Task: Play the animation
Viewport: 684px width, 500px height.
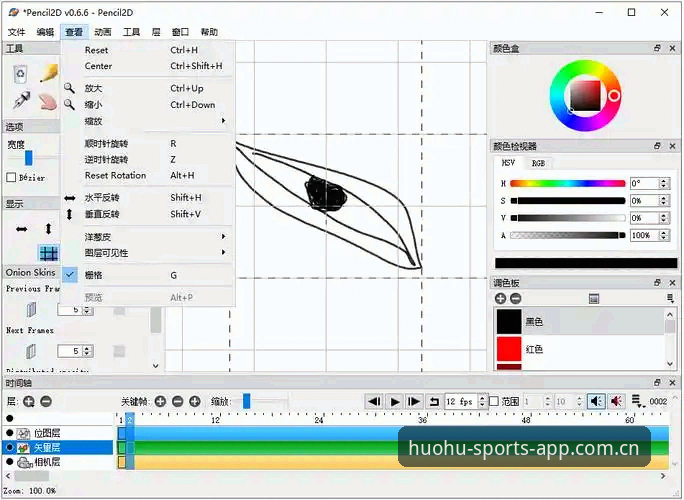Action: tap(395, 401)
